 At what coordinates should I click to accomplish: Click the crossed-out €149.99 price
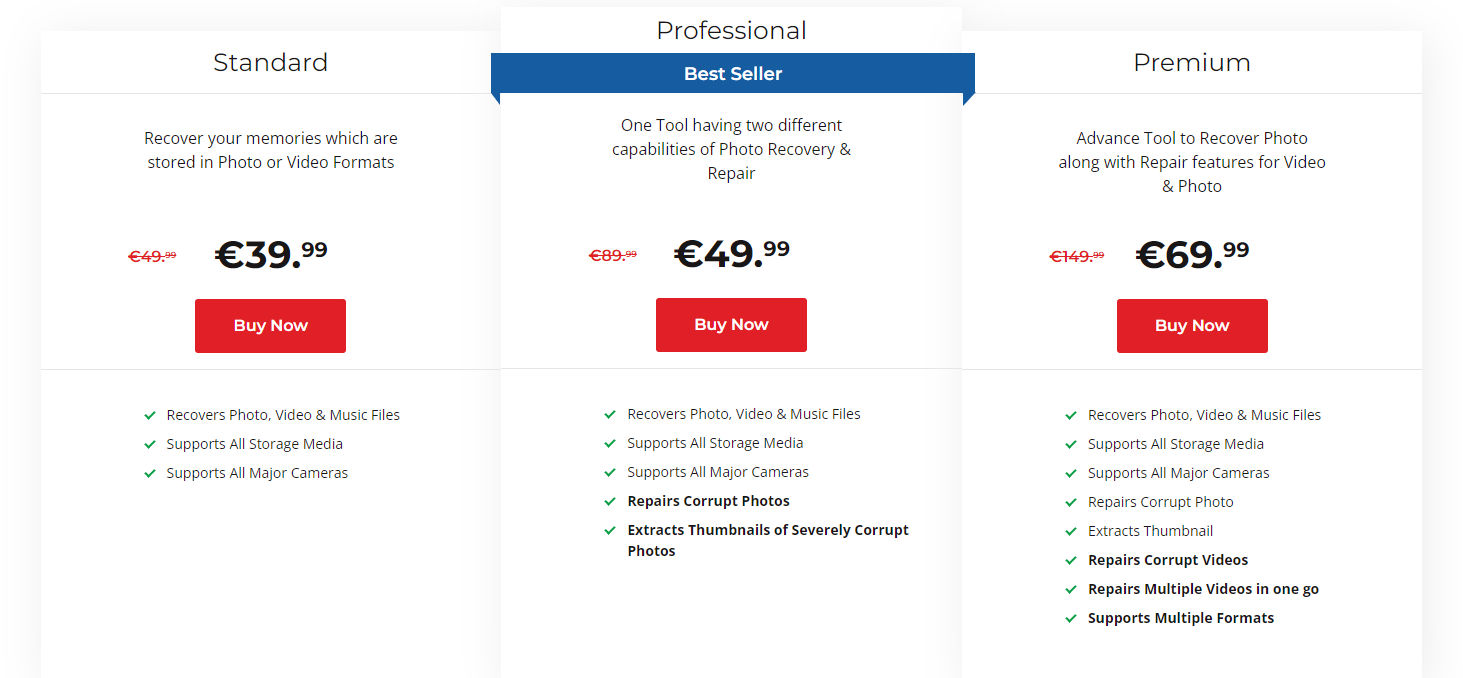coord(1077,256)
